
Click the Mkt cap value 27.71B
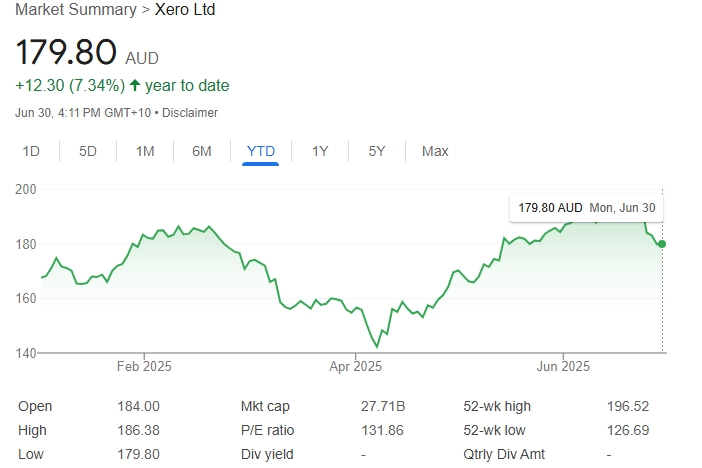(x=383, y=406)
